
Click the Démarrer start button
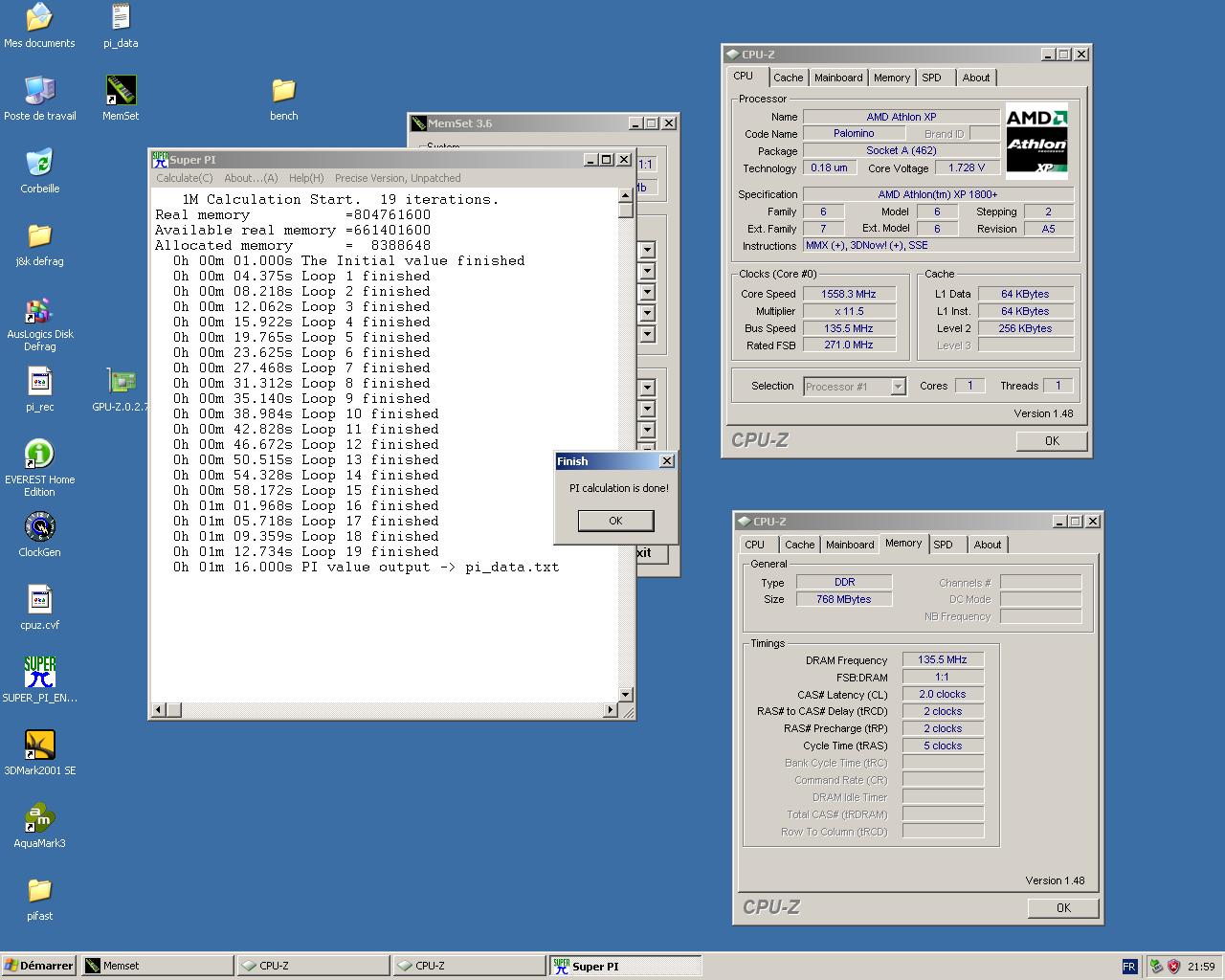(x=39, y=966)
